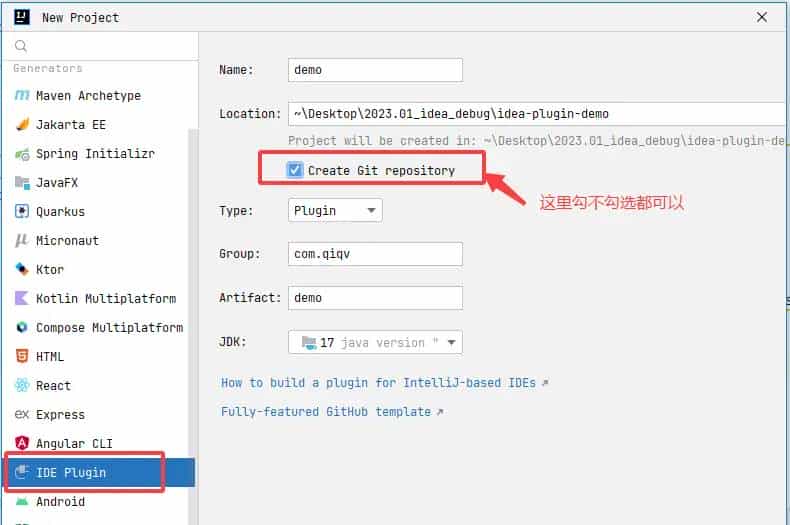Click the Location path field
Screen dimensions: 790x525
(x=537, y=114)
